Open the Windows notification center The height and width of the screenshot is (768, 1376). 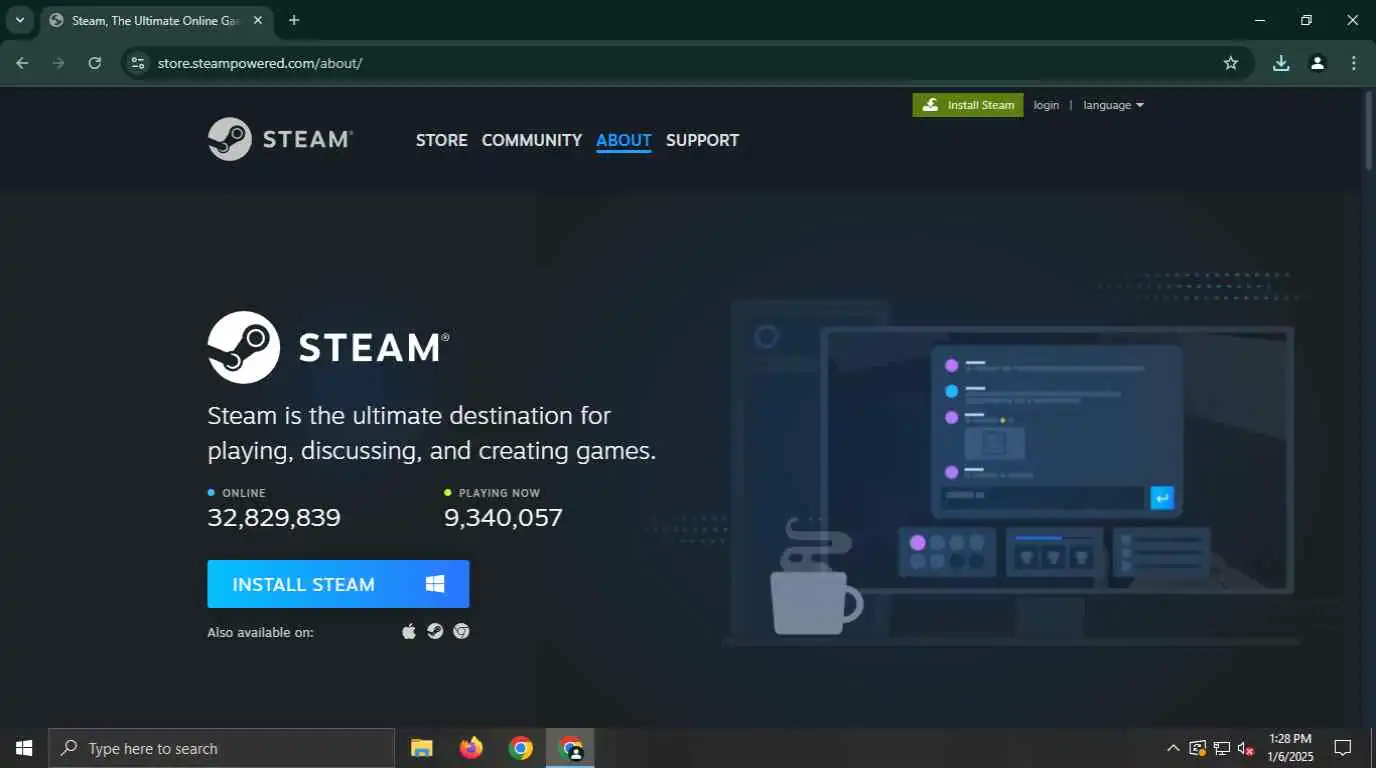1343,748
